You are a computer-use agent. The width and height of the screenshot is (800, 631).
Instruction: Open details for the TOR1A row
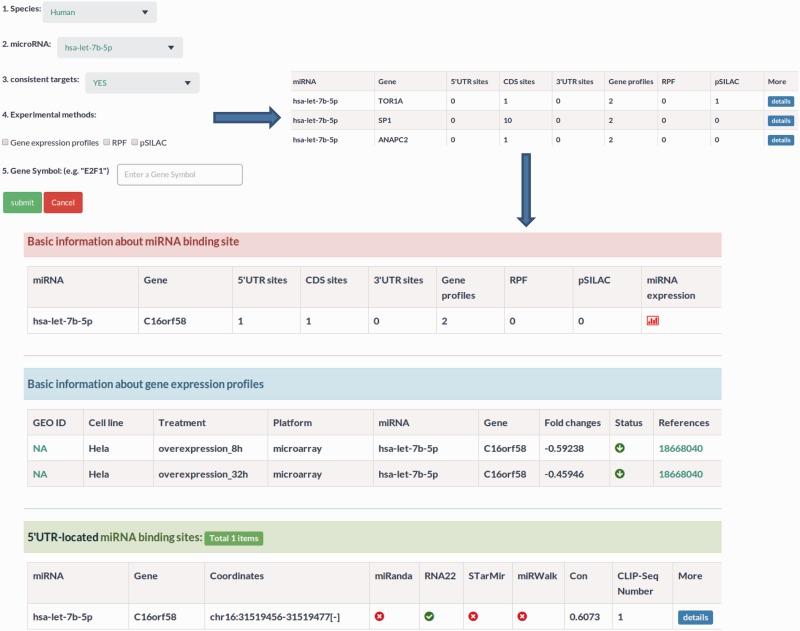pos(780,101)
